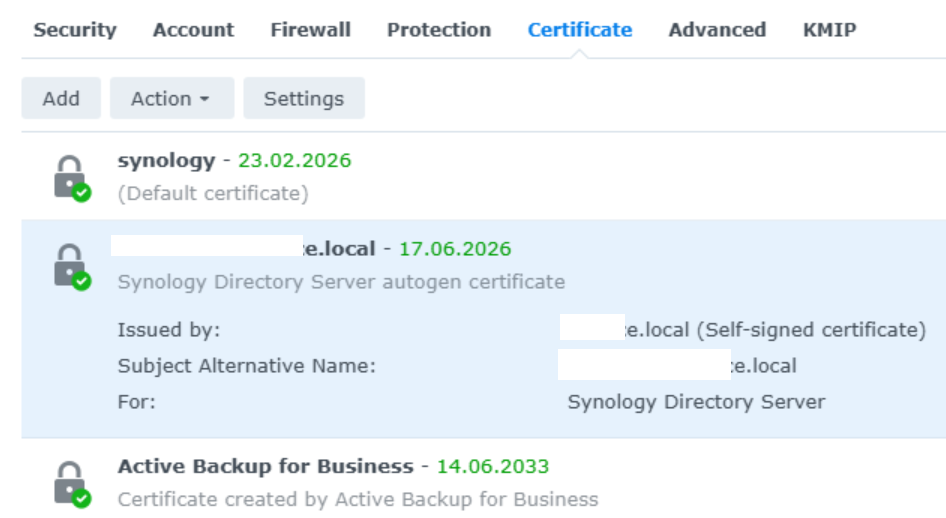Switch to the Account tab
946x518 pixels.
(193, 30)
